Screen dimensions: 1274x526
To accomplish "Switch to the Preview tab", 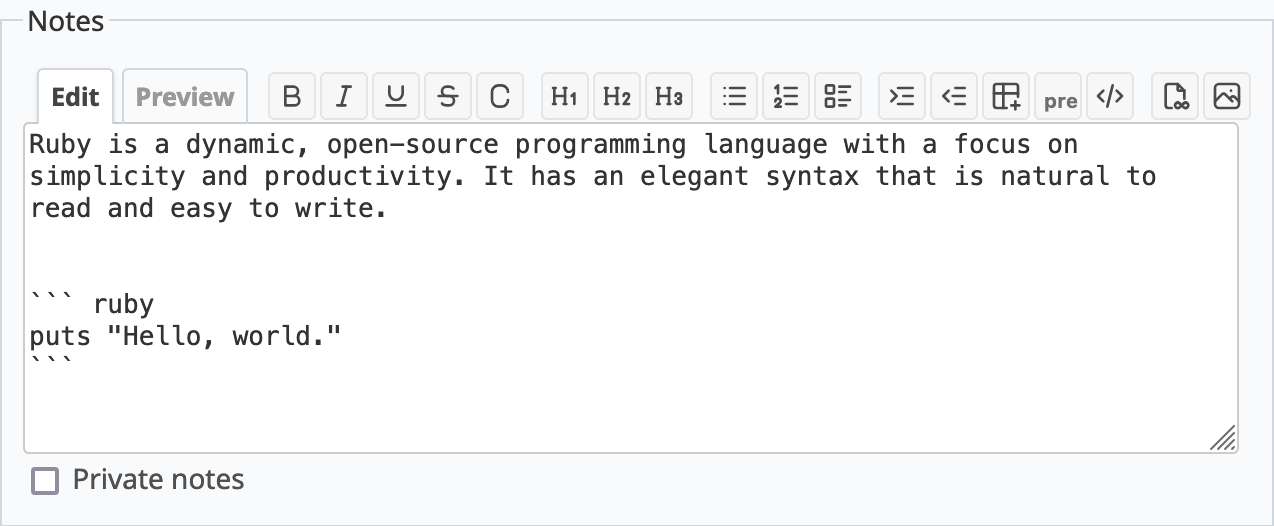I will coord(185,97).
